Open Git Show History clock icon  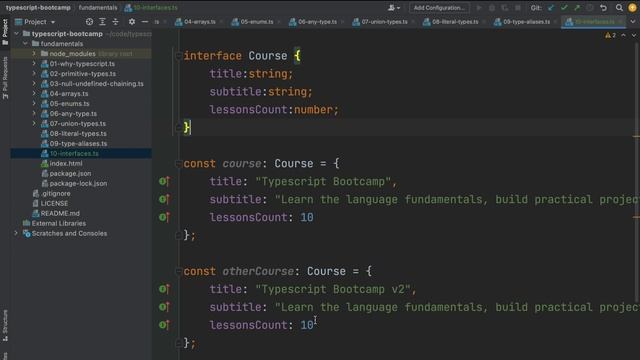click(590, 8)
